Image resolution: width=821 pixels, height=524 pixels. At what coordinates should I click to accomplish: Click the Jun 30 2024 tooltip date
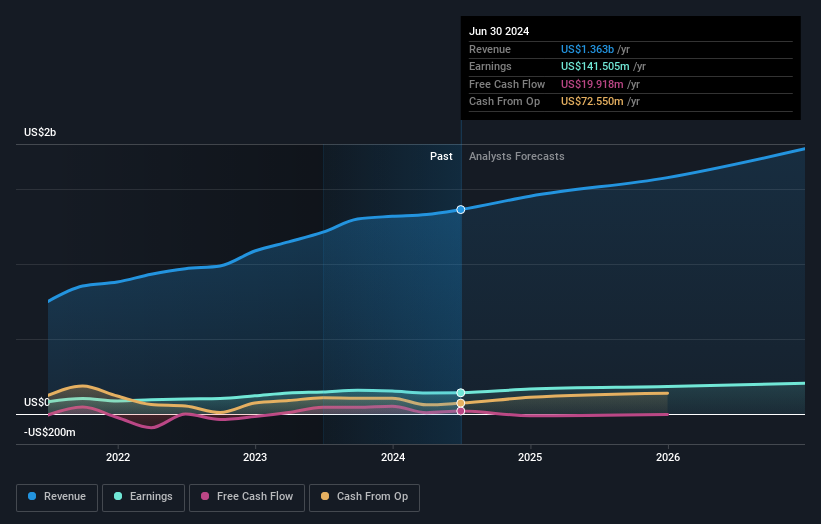[499, 31]
